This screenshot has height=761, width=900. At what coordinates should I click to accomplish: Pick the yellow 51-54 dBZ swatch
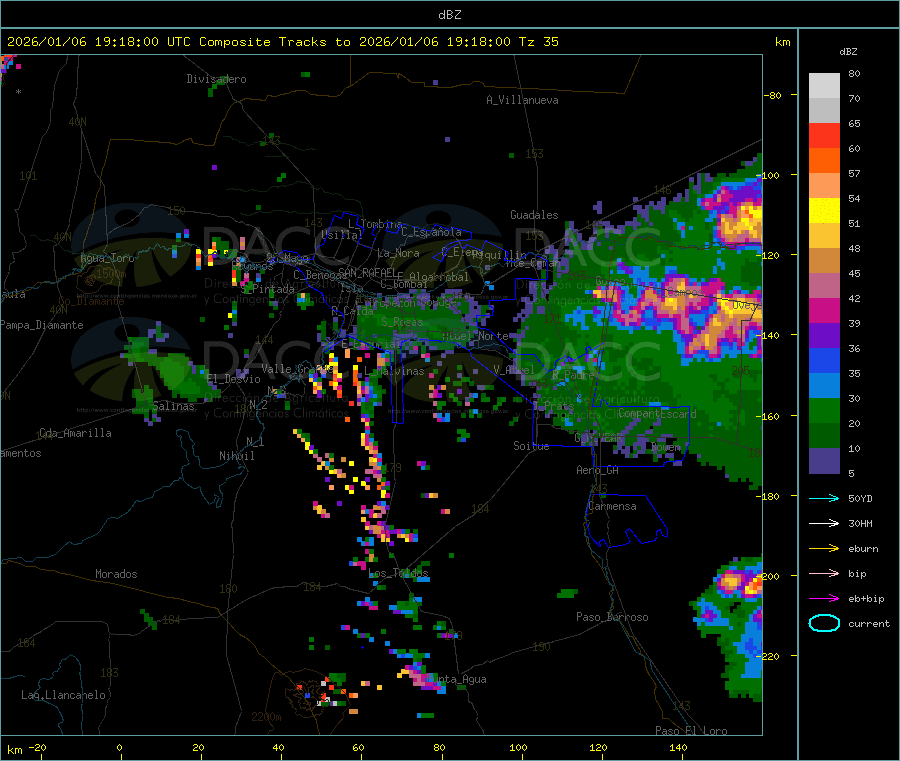click(824, 211)
